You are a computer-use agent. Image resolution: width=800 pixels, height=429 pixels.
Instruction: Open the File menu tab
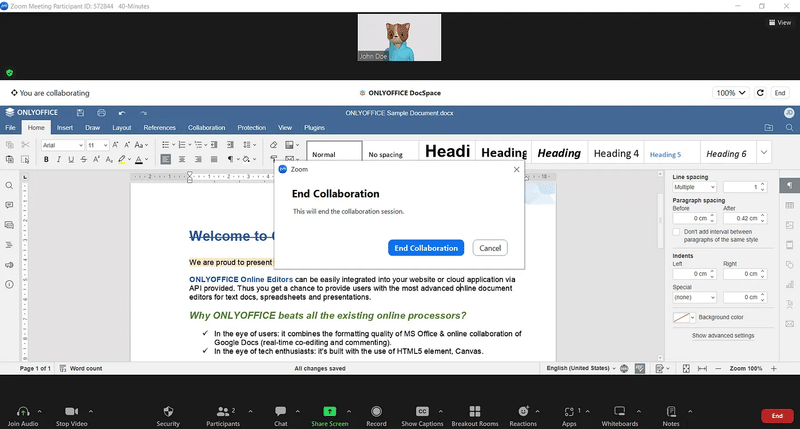[10, 128]
